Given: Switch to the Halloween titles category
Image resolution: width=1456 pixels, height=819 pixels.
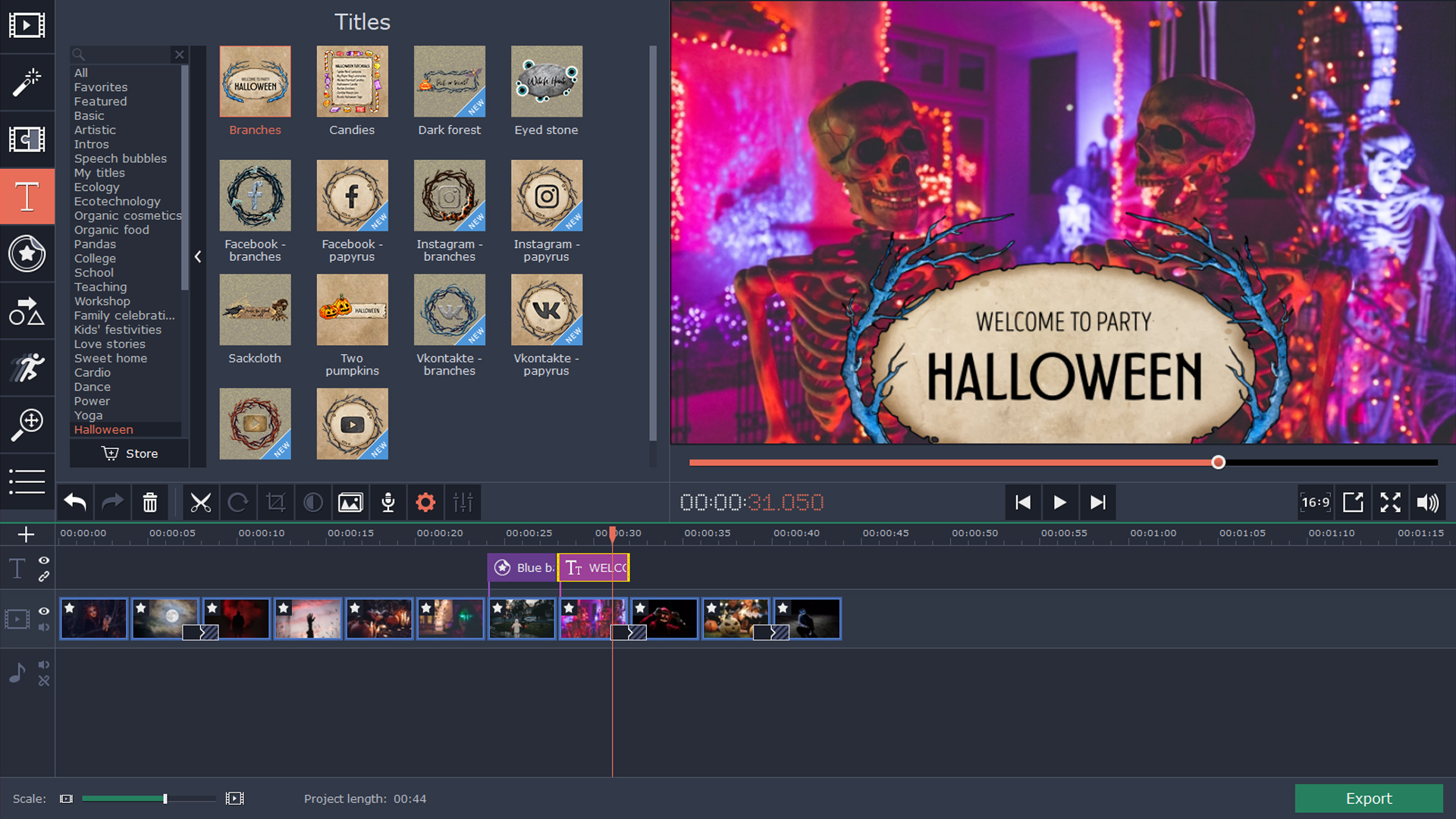Looking at the screenshot, I should point(103,429).
